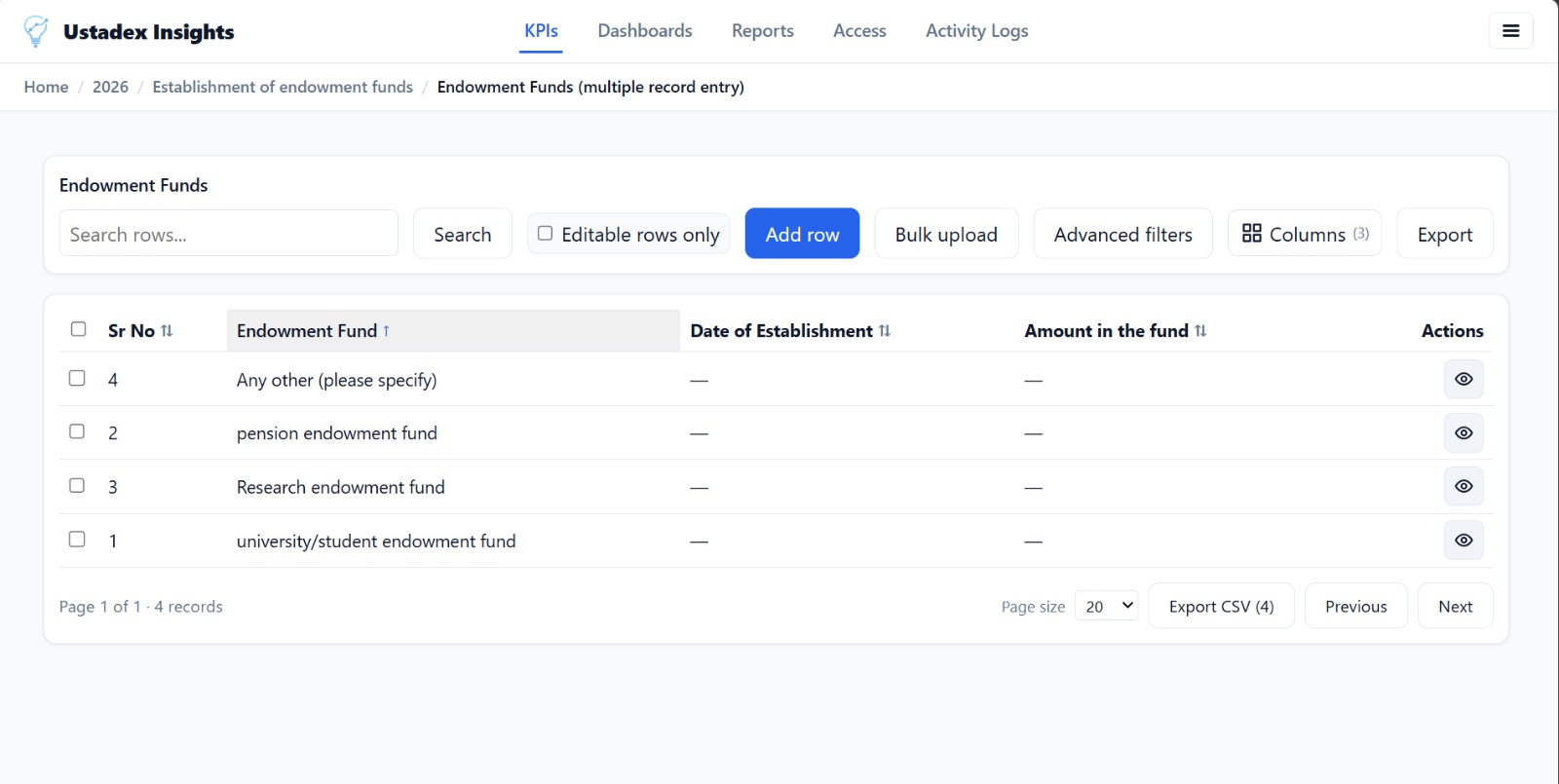Toggle Editable rows only checkbox
1559x784 pixels.
point(546,234)
